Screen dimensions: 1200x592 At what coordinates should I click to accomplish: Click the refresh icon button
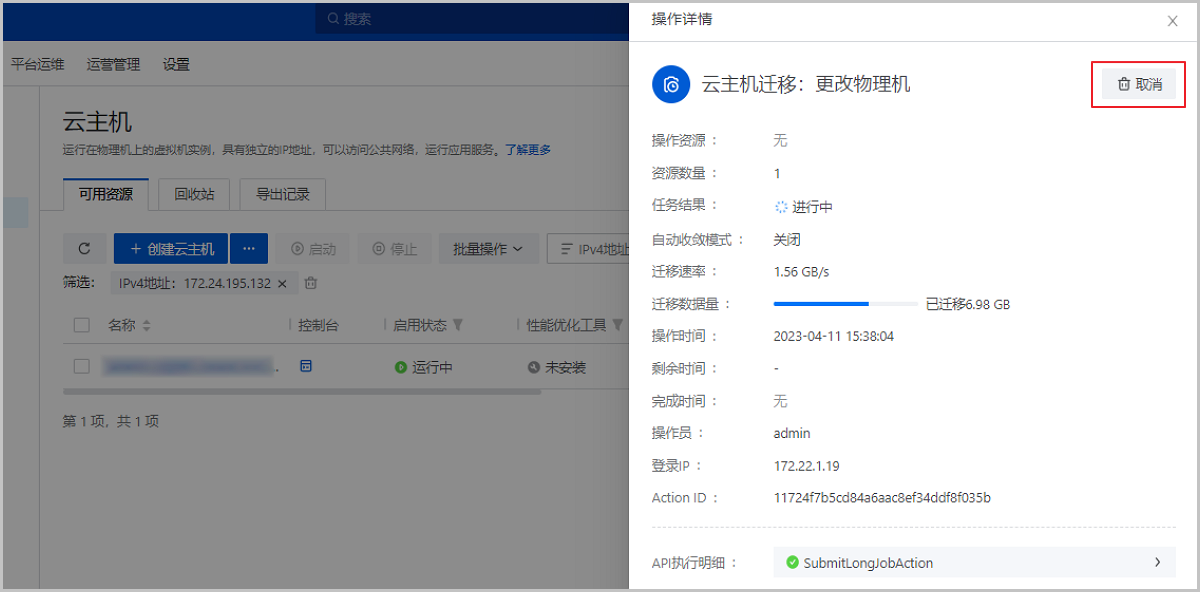[84, 249]
